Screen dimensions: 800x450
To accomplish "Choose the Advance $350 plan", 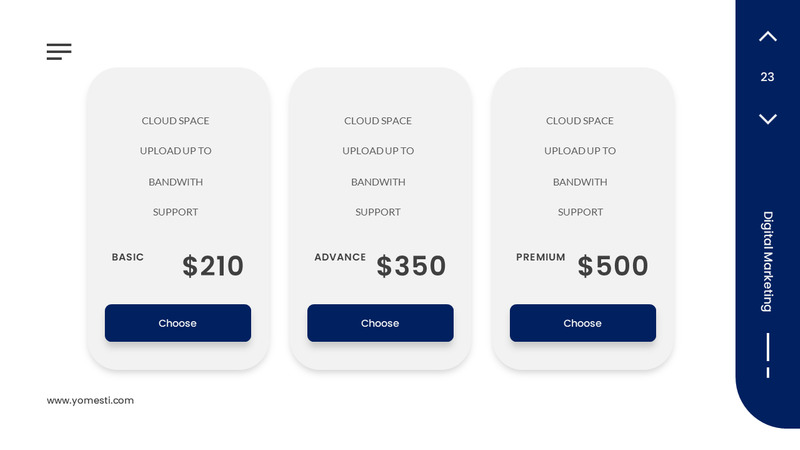I will pyautogui.click(x=380, y=323).
